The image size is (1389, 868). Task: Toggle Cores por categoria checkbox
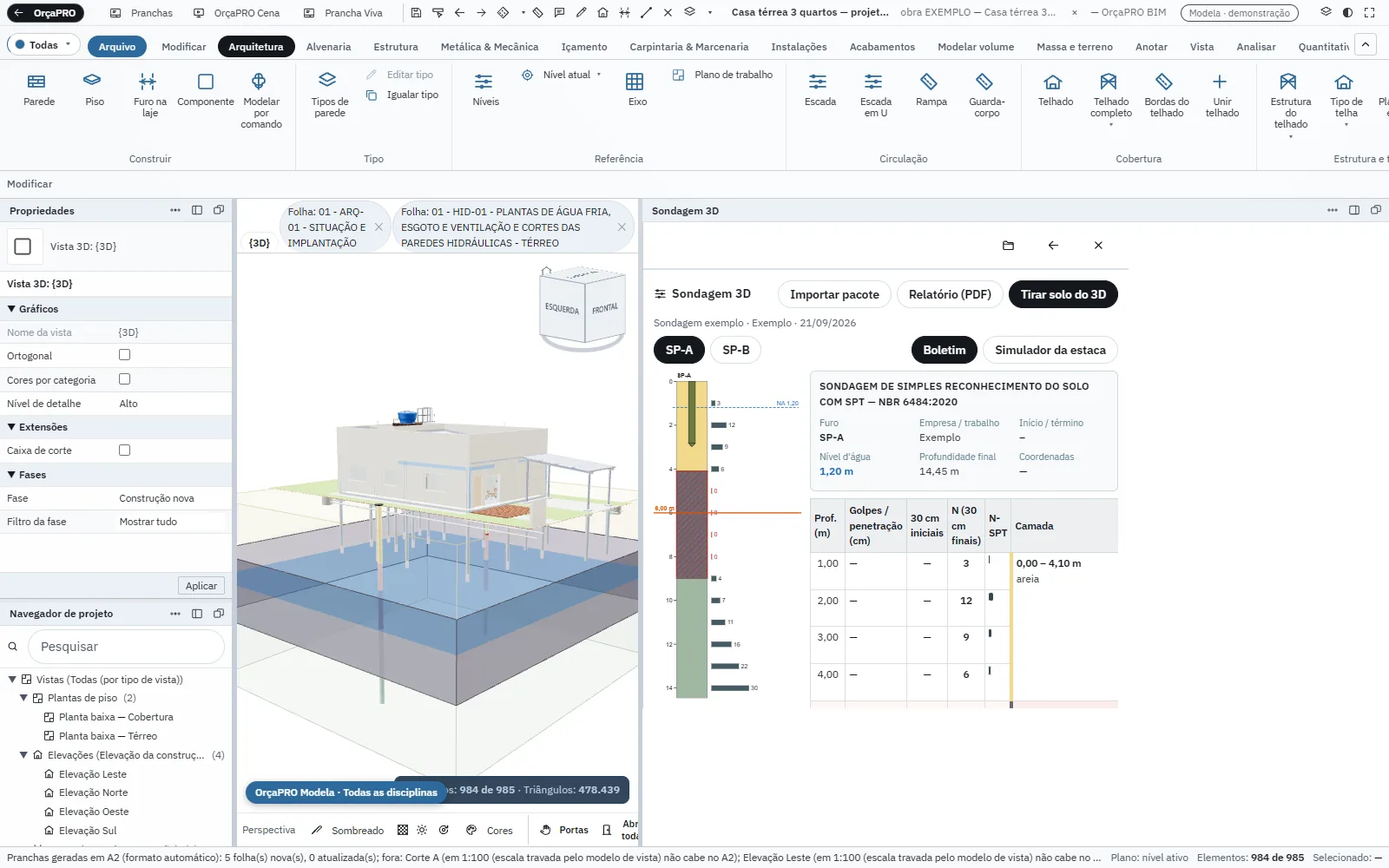click(124, 379)
